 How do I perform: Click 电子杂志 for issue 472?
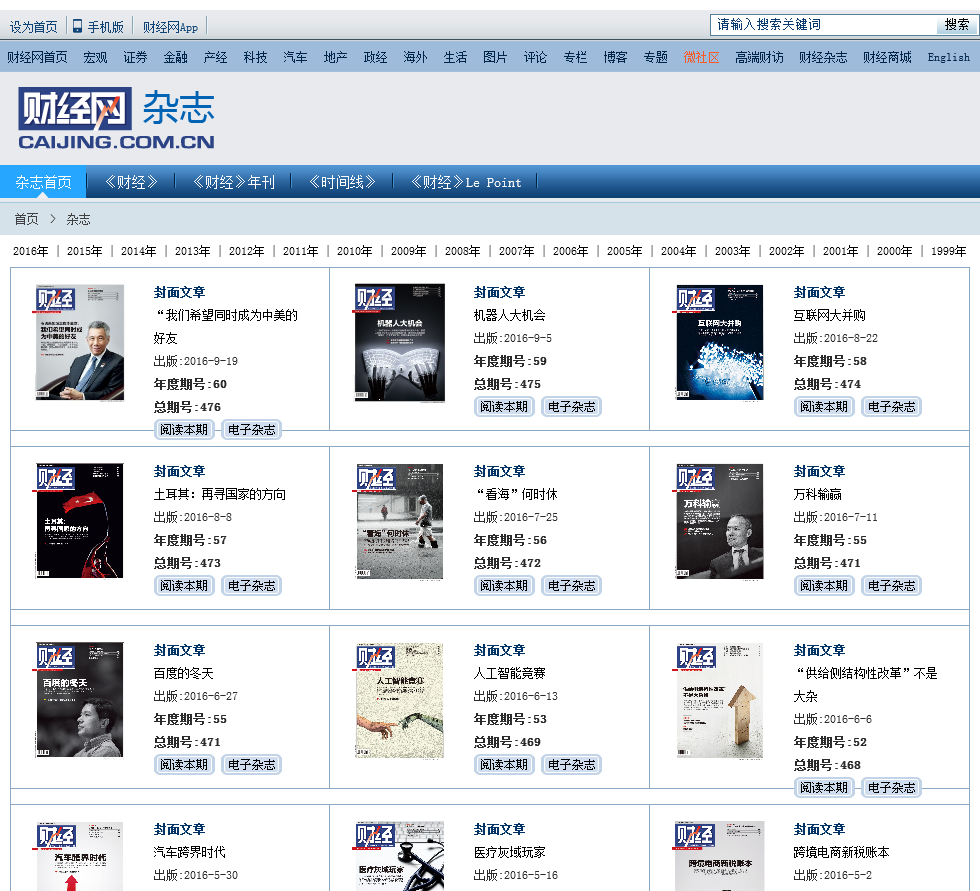[x=571, y=585]
